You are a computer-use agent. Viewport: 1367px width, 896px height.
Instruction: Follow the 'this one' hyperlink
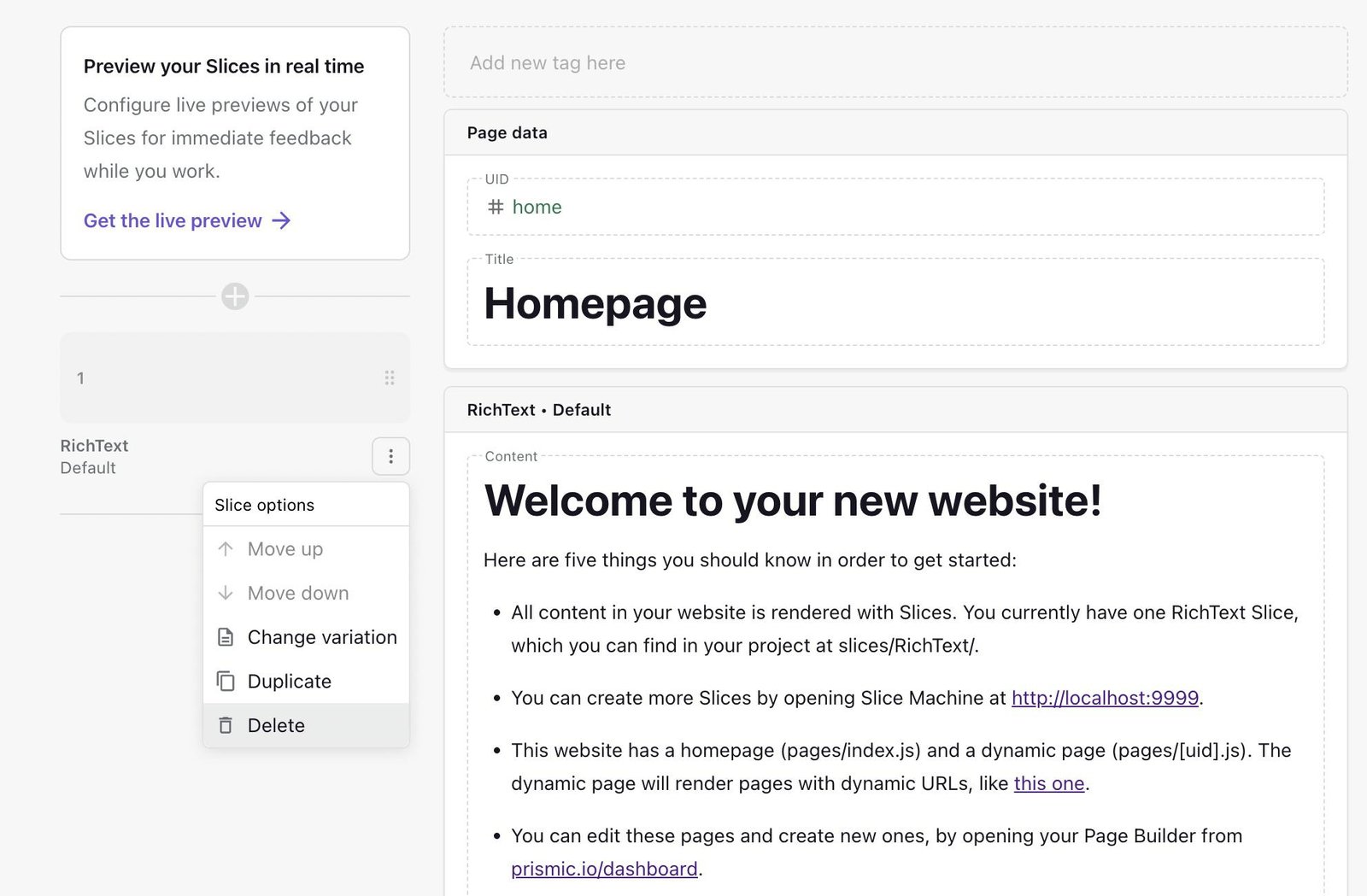coord(1048,783)
